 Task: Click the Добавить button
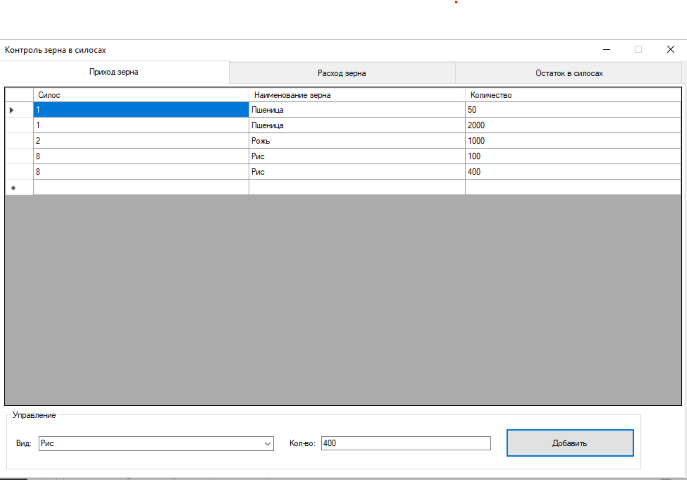click(x=569, y=443)
